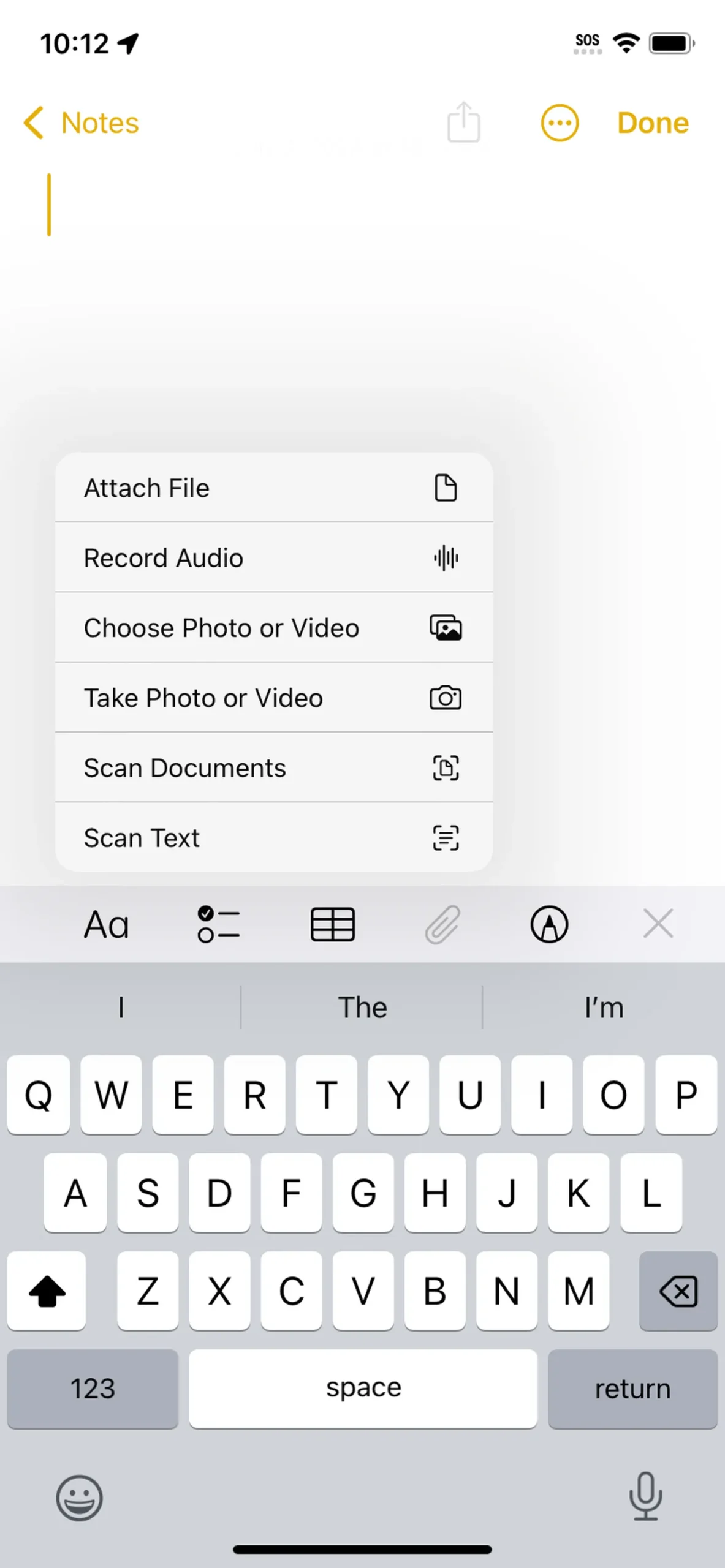Tap the S key
The image size is (725, 1568).
pos(147,1193)
